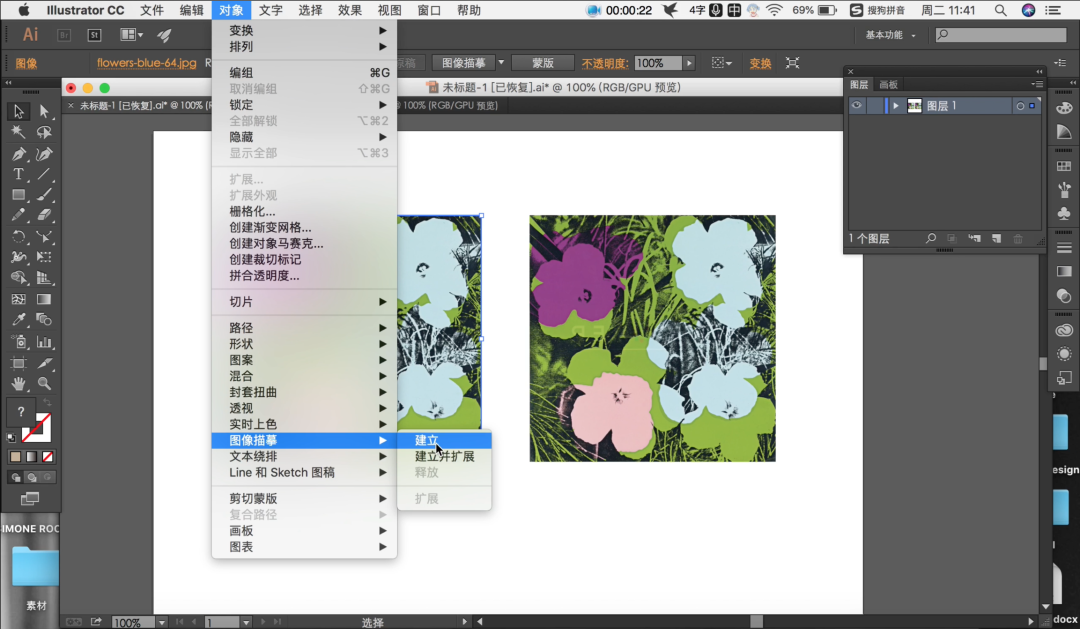Select the Column Graph tool

pyautogui.click(x=44, y=342)
